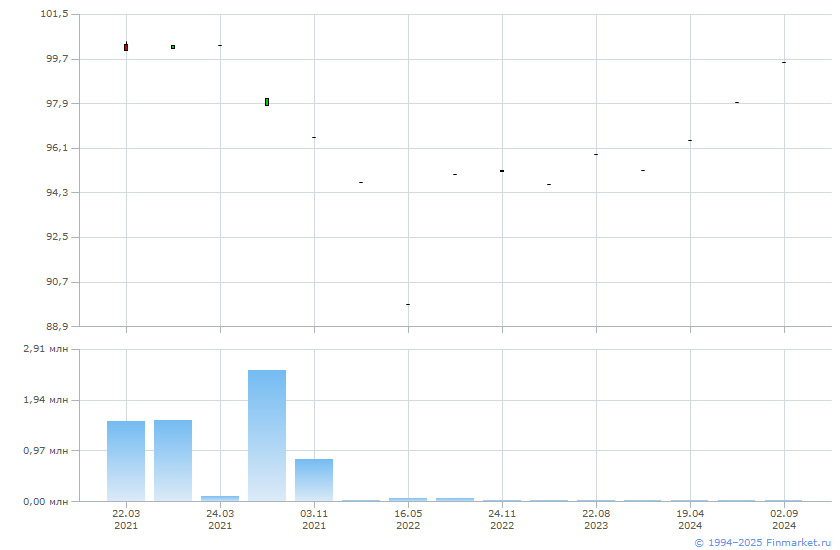Screen dimensions: 840x550
Task: Select the price mark at 24.03 2021
Action: (220, 46)
